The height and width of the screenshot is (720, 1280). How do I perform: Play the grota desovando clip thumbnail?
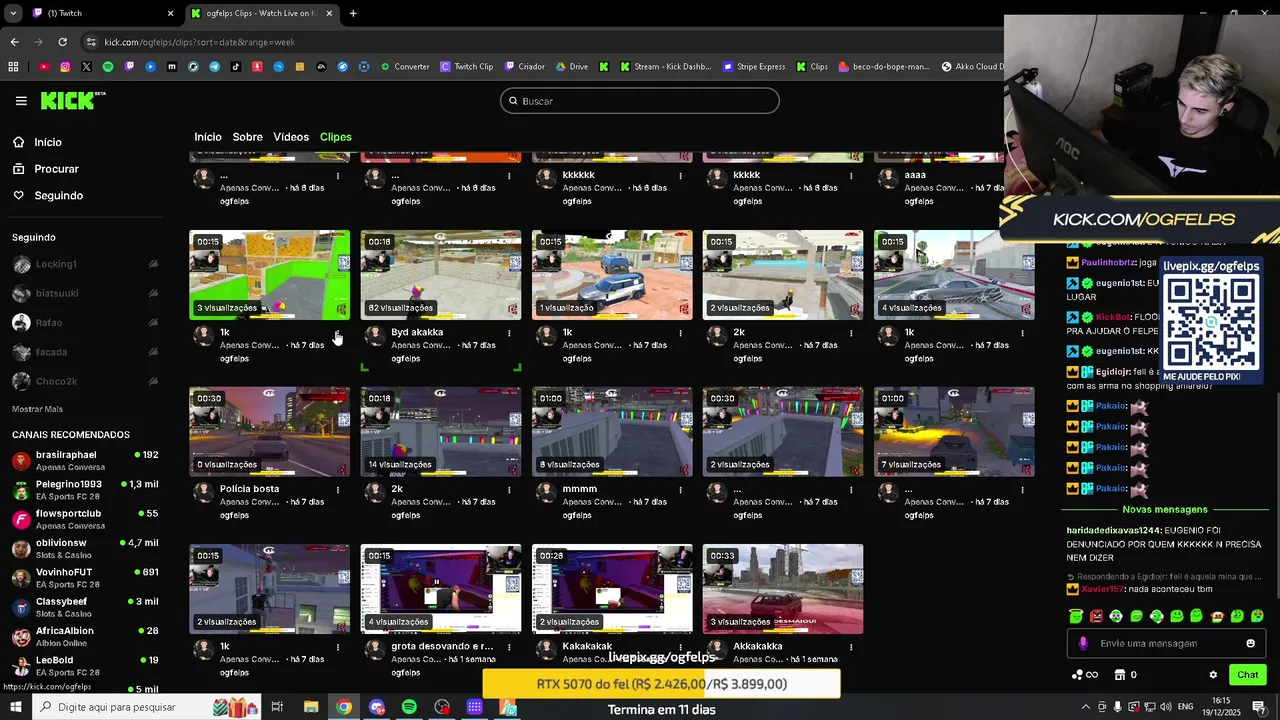(x=441, y=589)
